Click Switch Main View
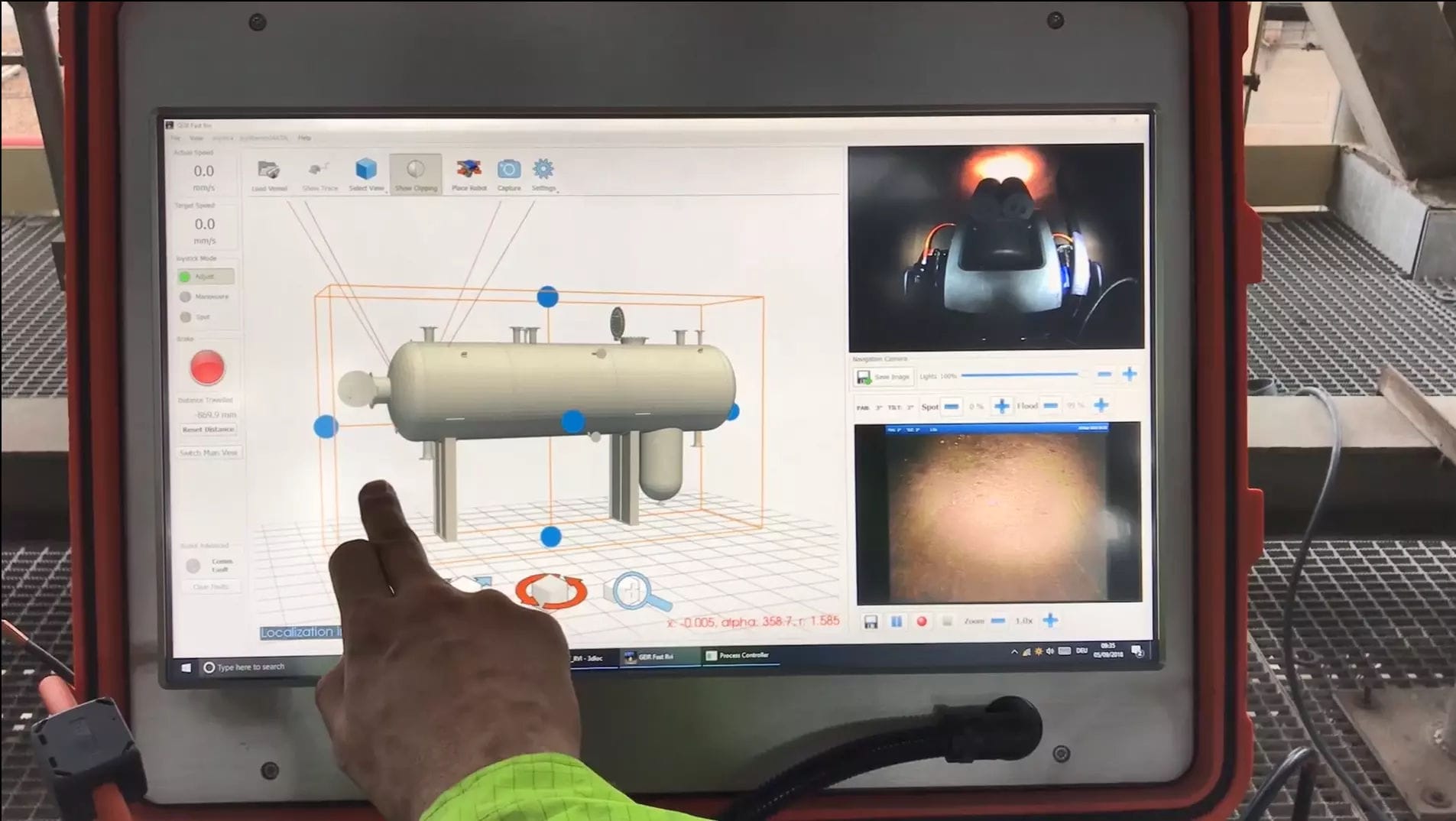This screenshot has width=1456, height=821. pos(208,452)
